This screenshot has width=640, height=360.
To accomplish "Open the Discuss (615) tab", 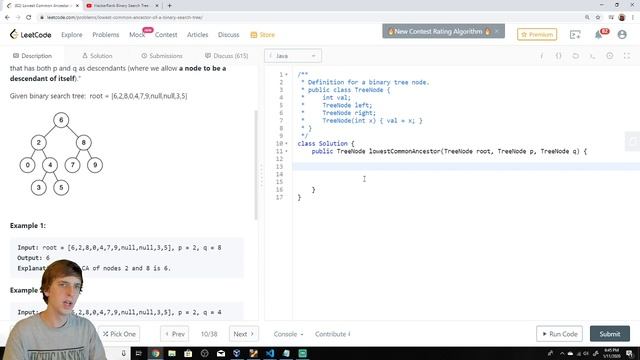I will pos(227,56).
